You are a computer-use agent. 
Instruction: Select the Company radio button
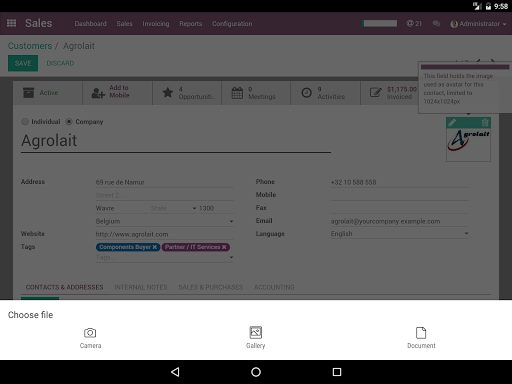(69, 122)
